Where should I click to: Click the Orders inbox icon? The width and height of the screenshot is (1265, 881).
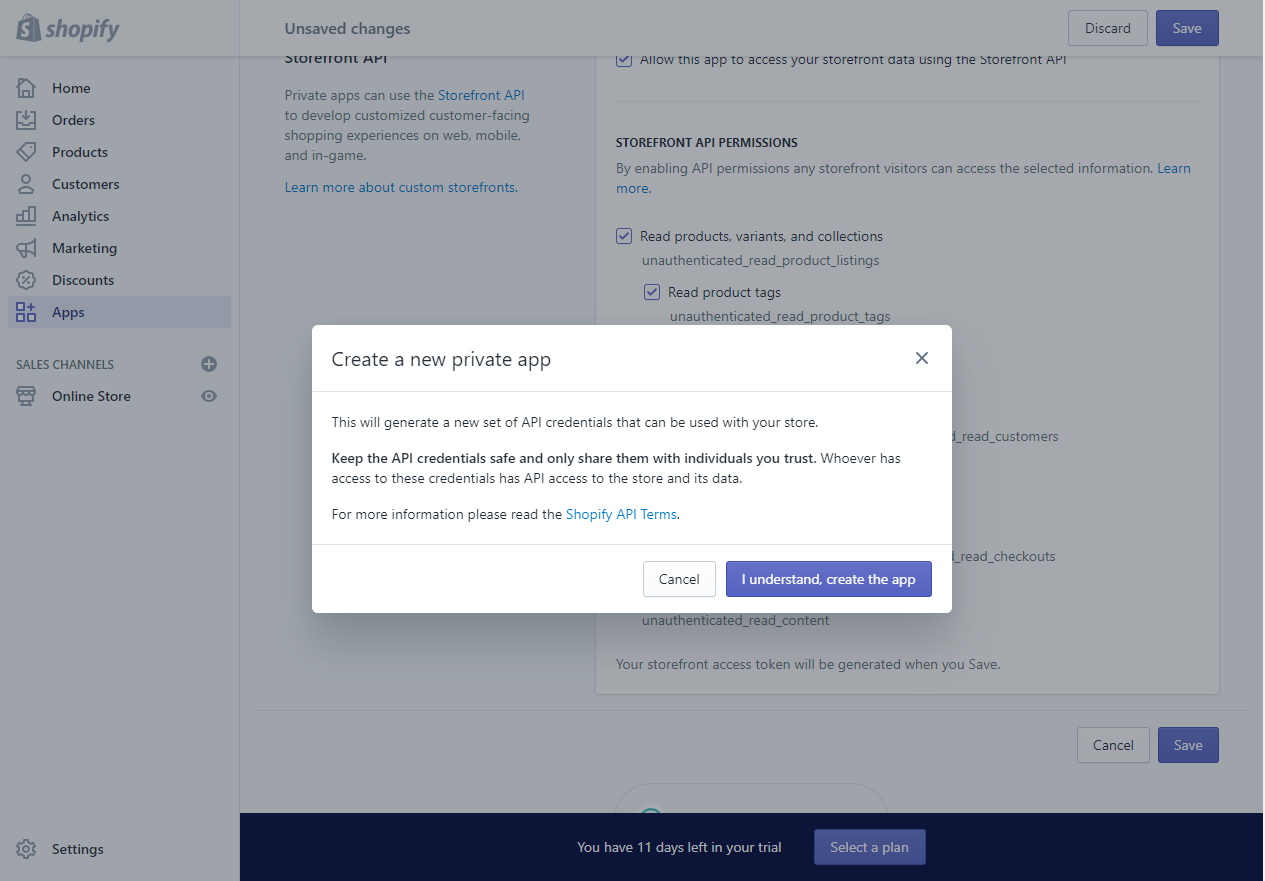pos(26,120)
